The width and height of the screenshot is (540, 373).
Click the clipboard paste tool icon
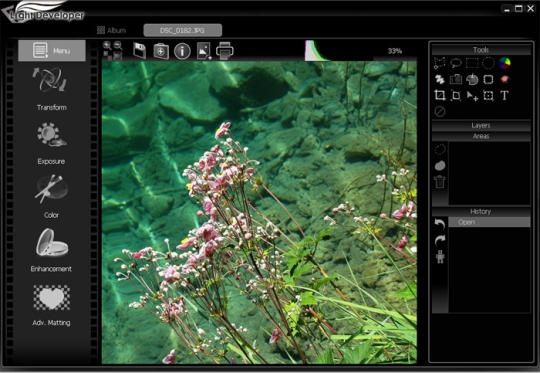point(456,79)
